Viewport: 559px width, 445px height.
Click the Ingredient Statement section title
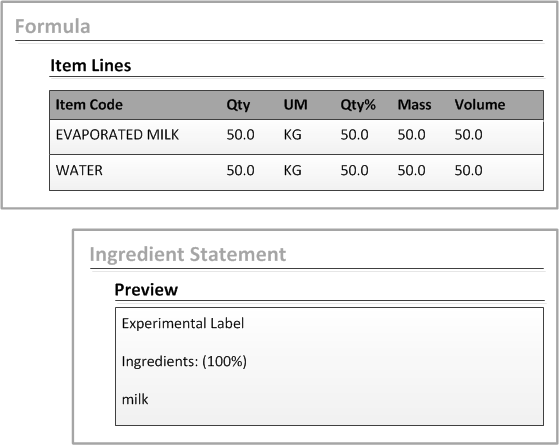[188, 255]
